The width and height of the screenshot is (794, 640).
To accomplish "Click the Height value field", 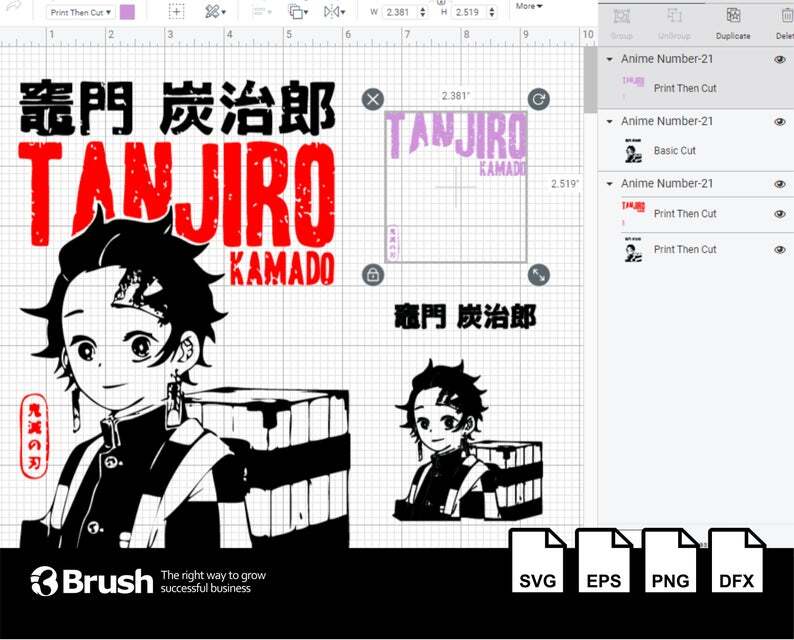I will tap(468, 12).
